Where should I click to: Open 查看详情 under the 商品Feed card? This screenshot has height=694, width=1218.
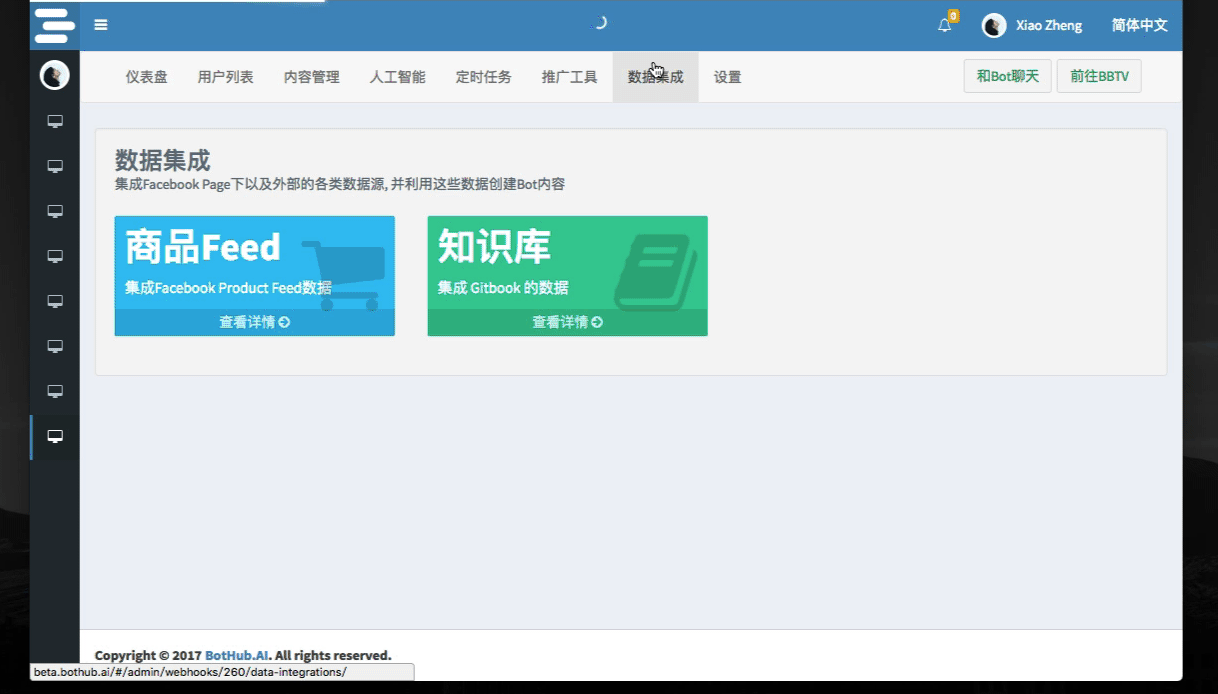(254, 322)
